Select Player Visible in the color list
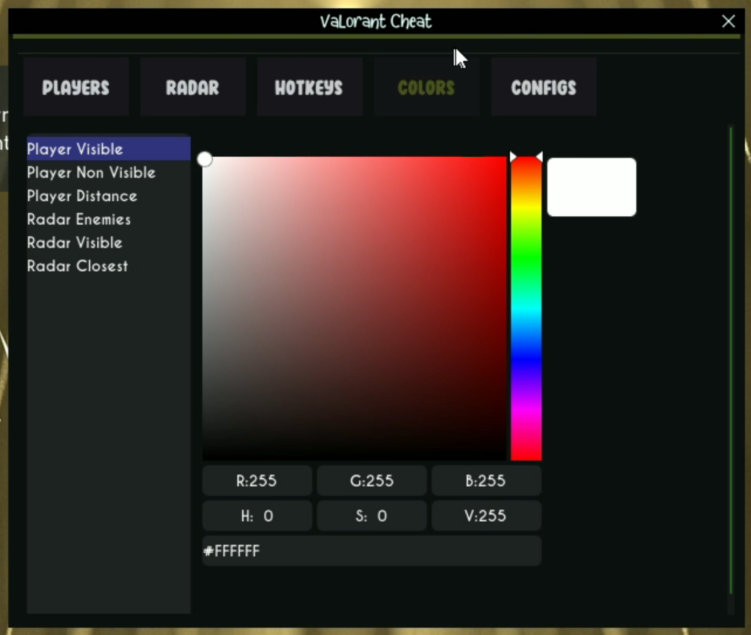The height and width of the screenshot is (635, 751). [x=109, y=149]
